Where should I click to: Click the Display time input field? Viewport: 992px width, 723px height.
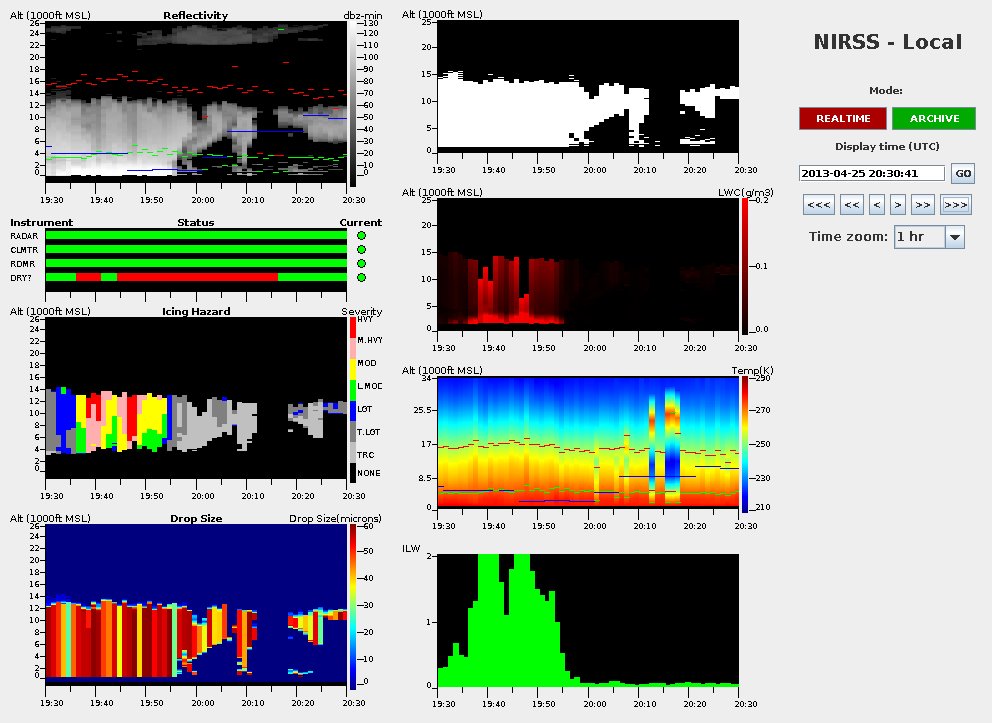872,173
